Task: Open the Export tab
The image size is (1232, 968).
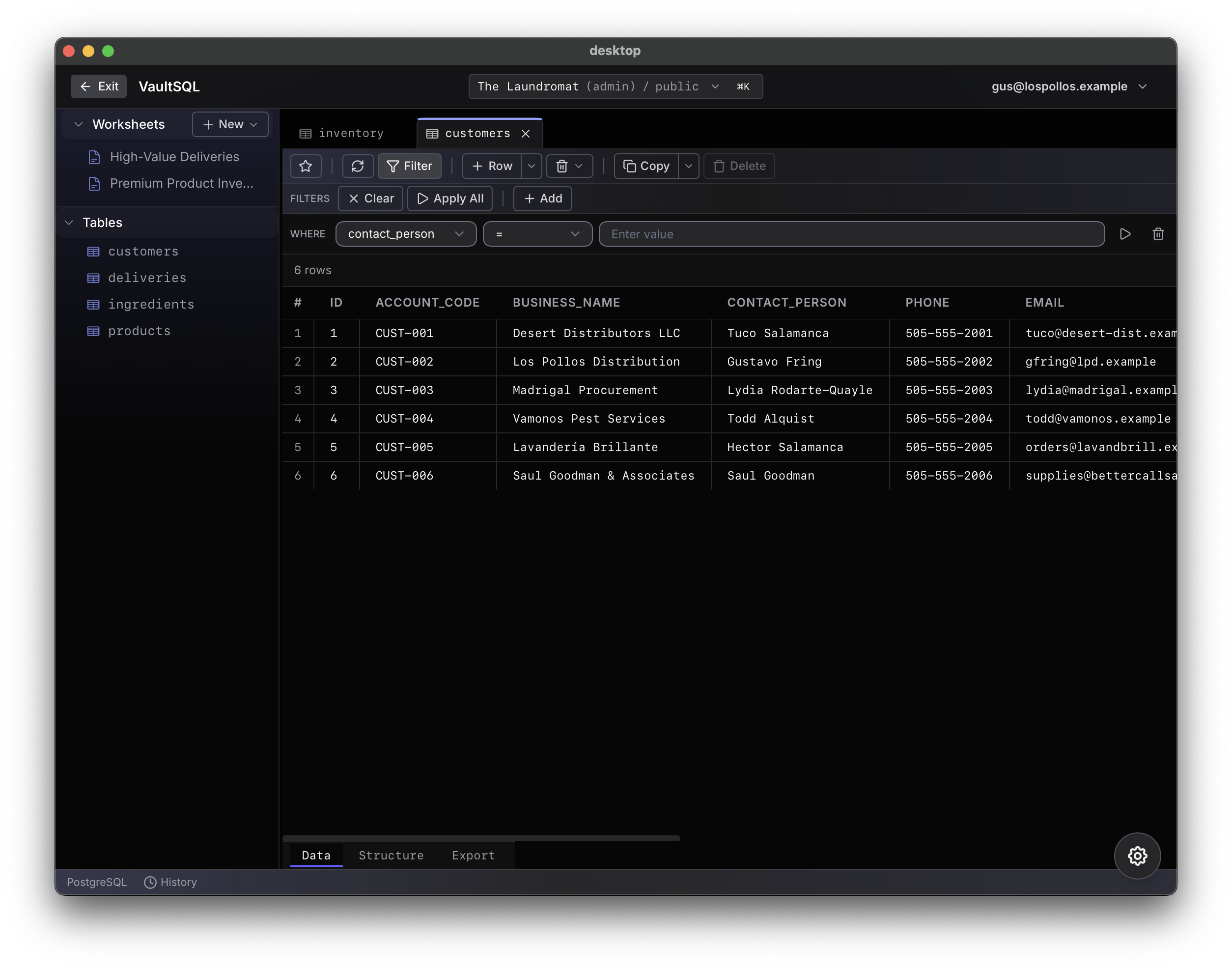Action: [x=473, y=855]
